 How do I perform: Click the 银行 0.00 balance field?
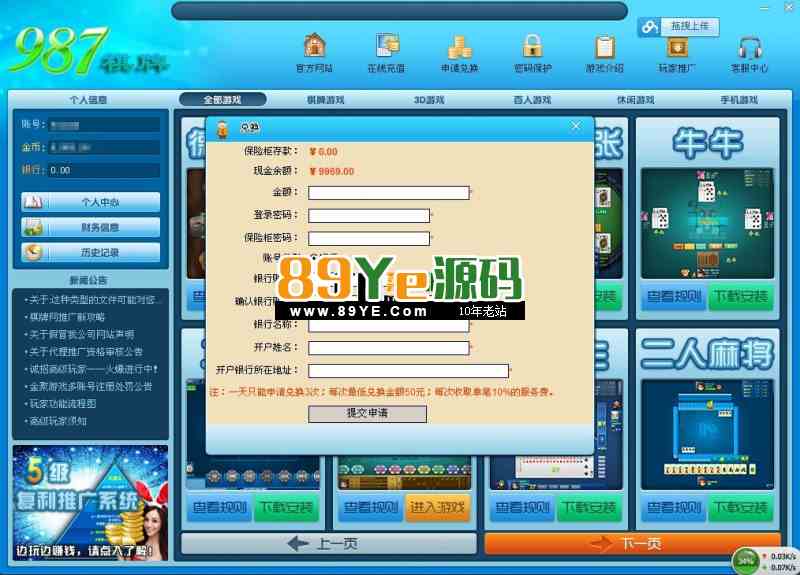coord(104,170)
